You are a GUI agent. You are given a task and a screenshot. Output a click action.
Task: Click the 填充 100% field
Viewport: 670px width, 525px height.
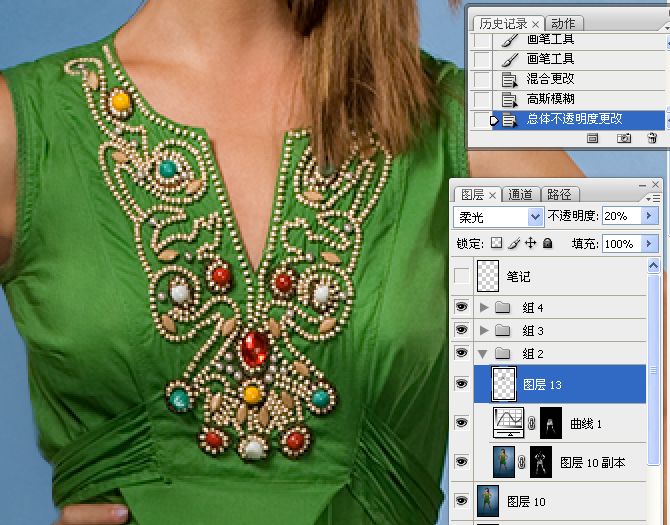click(x=622, y=243)
